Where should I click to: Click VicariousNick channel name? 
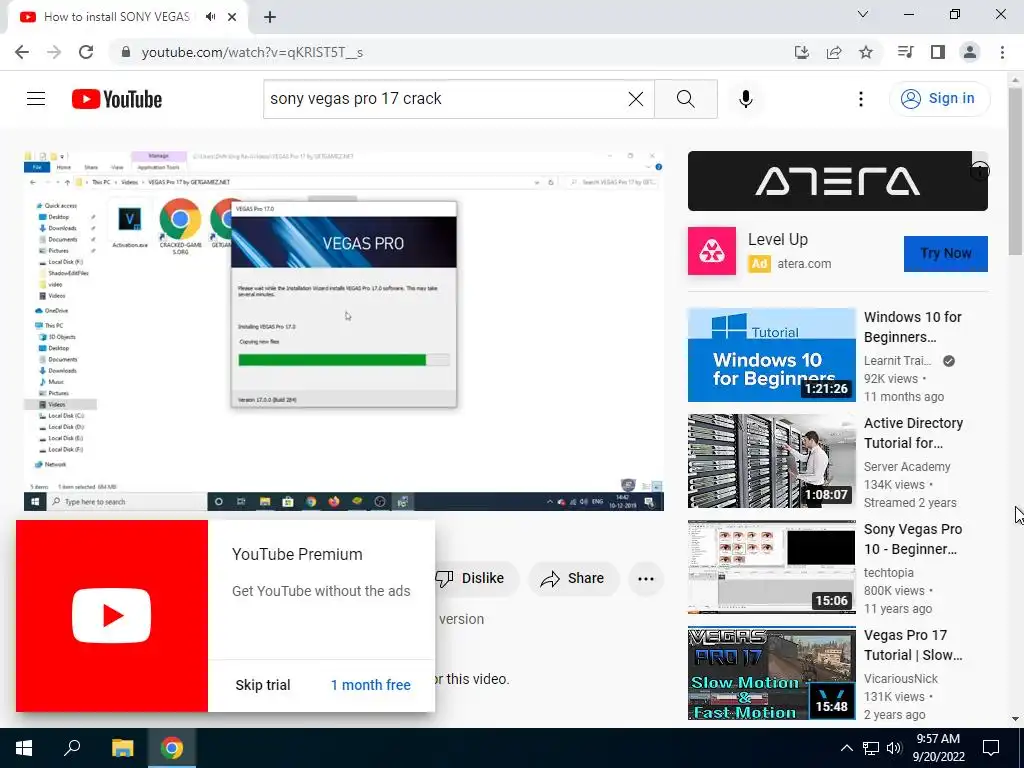[901, 679]
